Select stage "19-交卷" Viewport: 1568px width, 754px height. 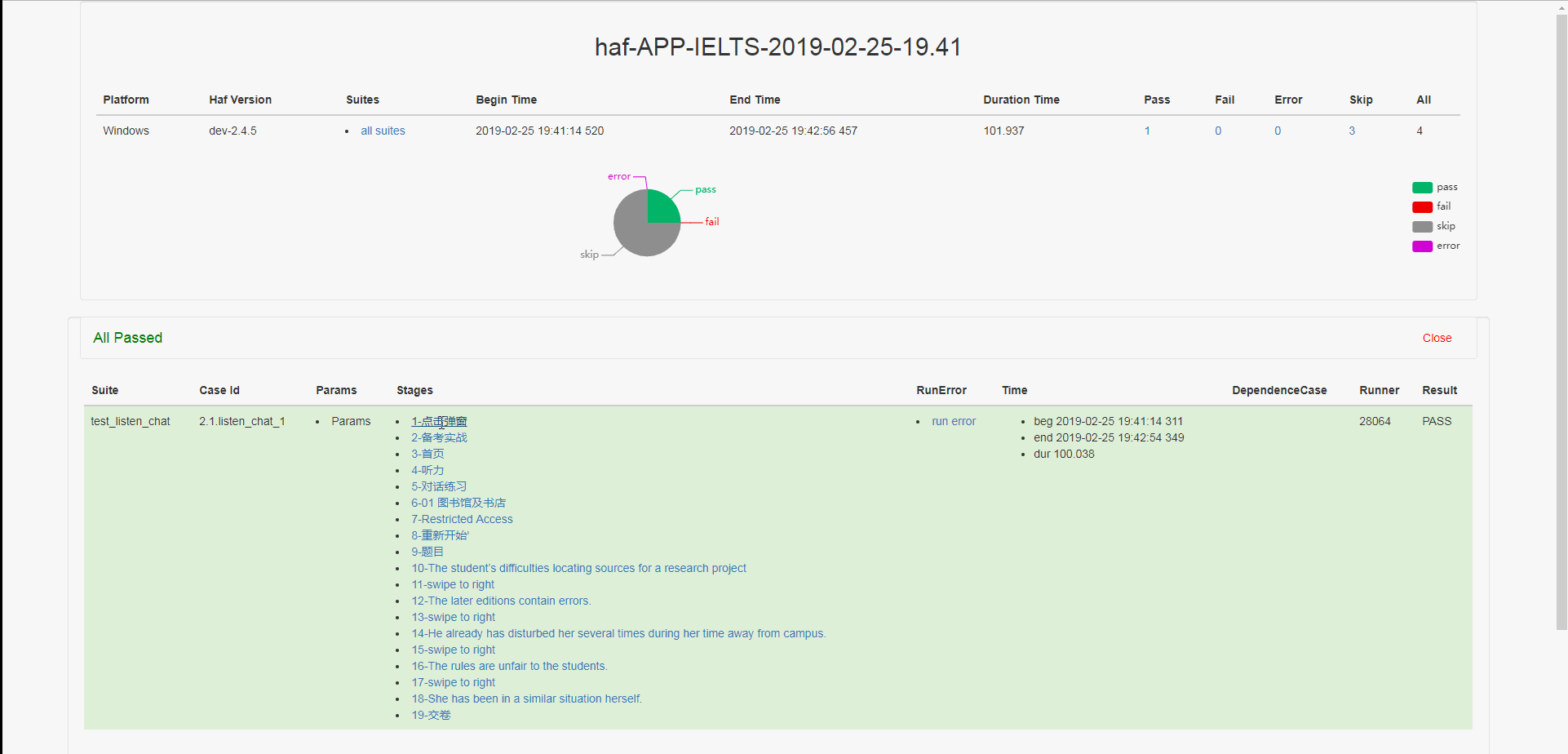coord(431,715)
